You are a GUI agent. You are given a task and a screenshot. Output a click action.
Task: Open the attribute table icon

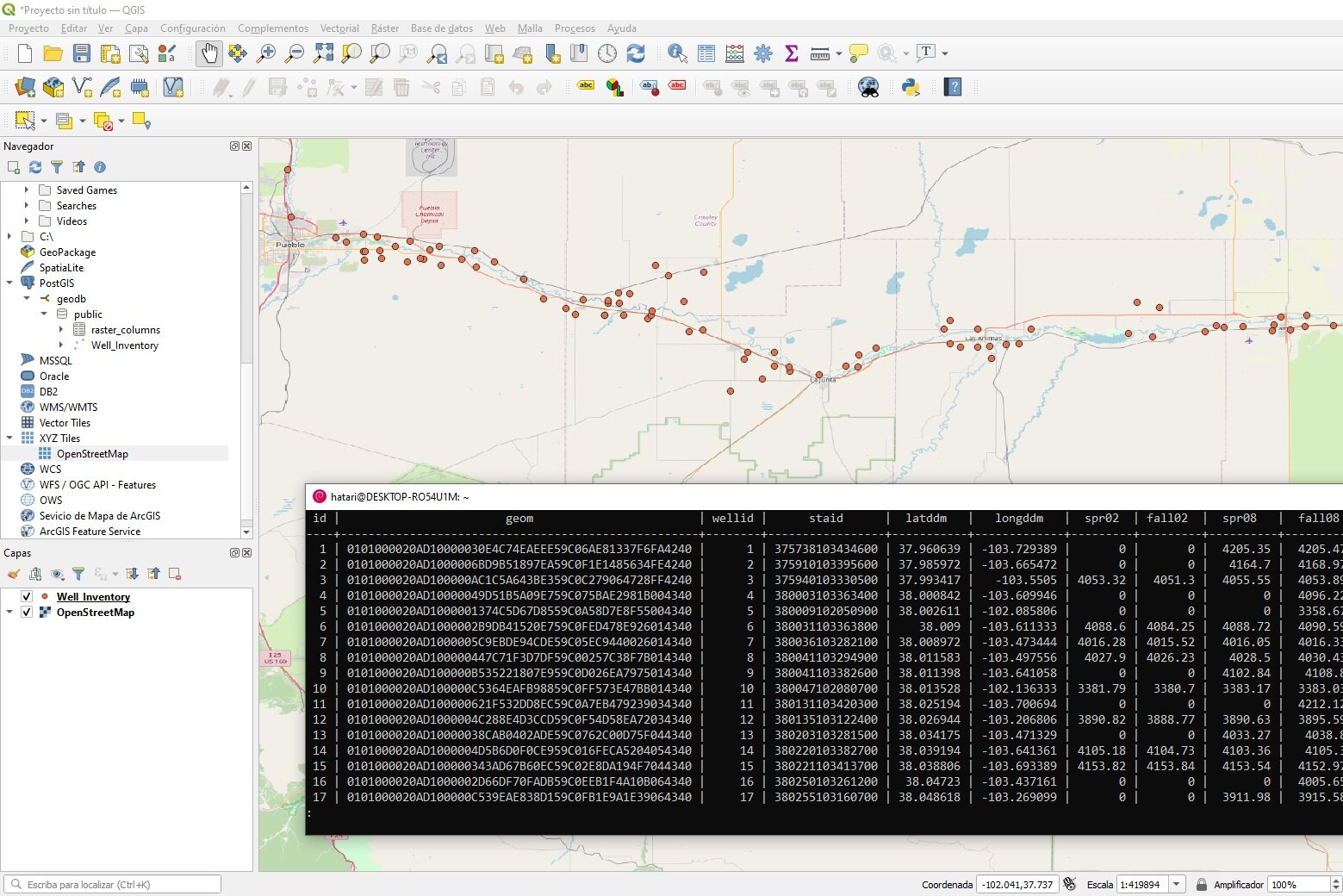click(x=706, y=53)
